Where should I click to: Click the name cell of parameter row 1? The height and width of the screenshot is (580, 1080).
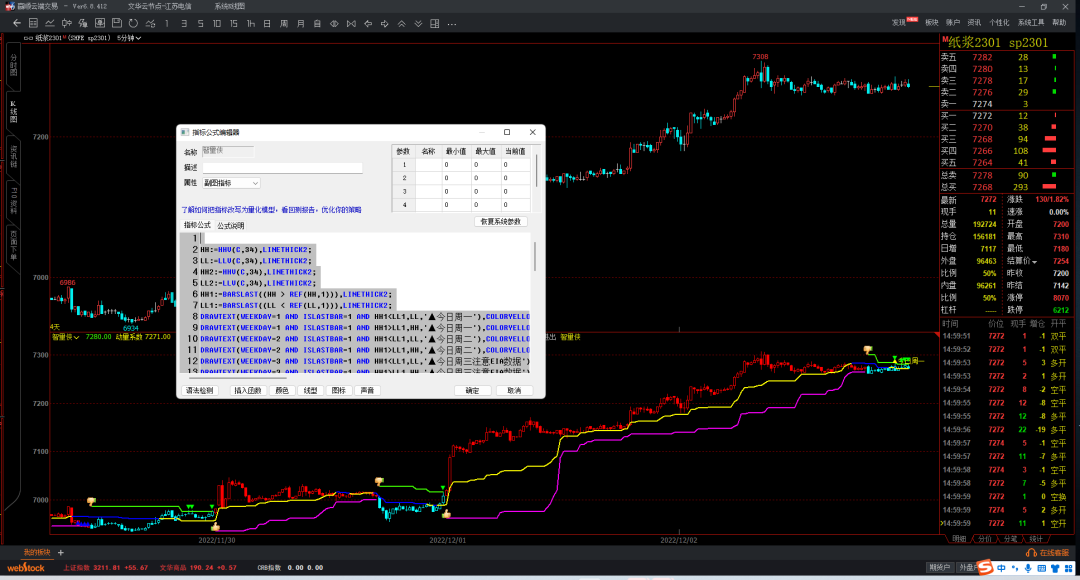point(428,165)
